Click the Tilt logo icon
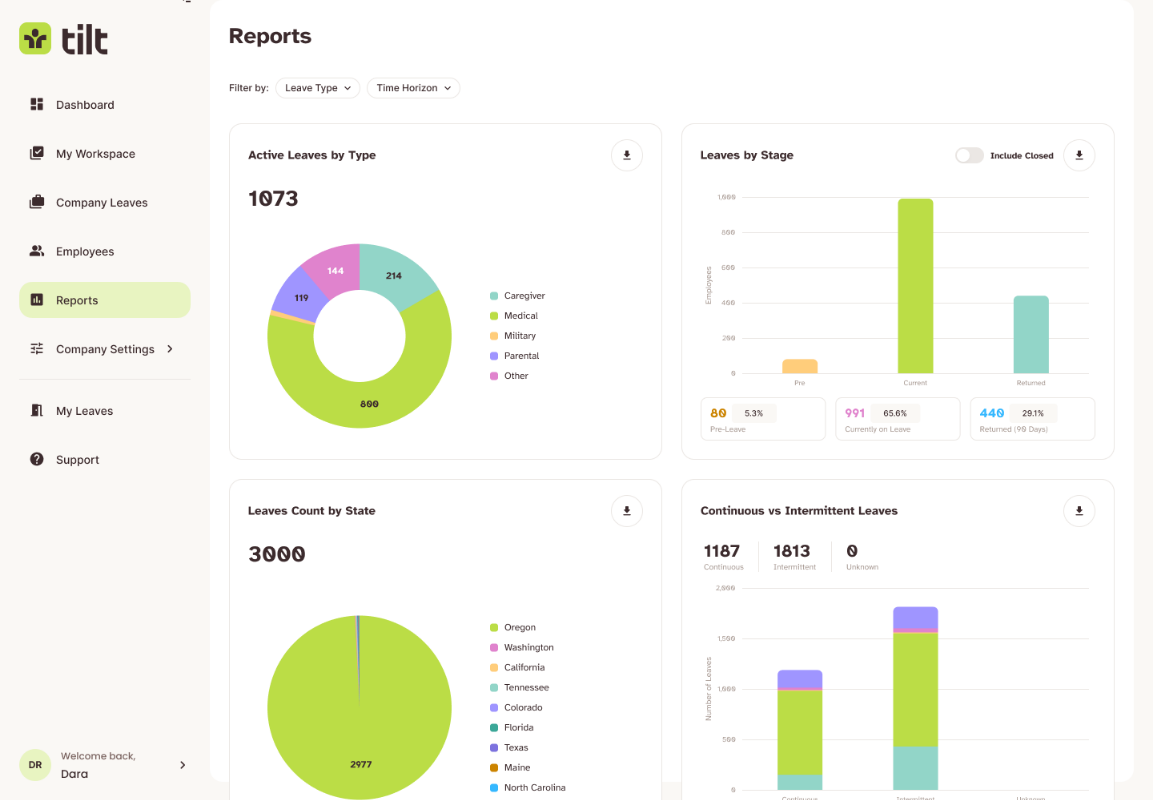Viewport: 1153px width, 800px height. click(35, 38)
